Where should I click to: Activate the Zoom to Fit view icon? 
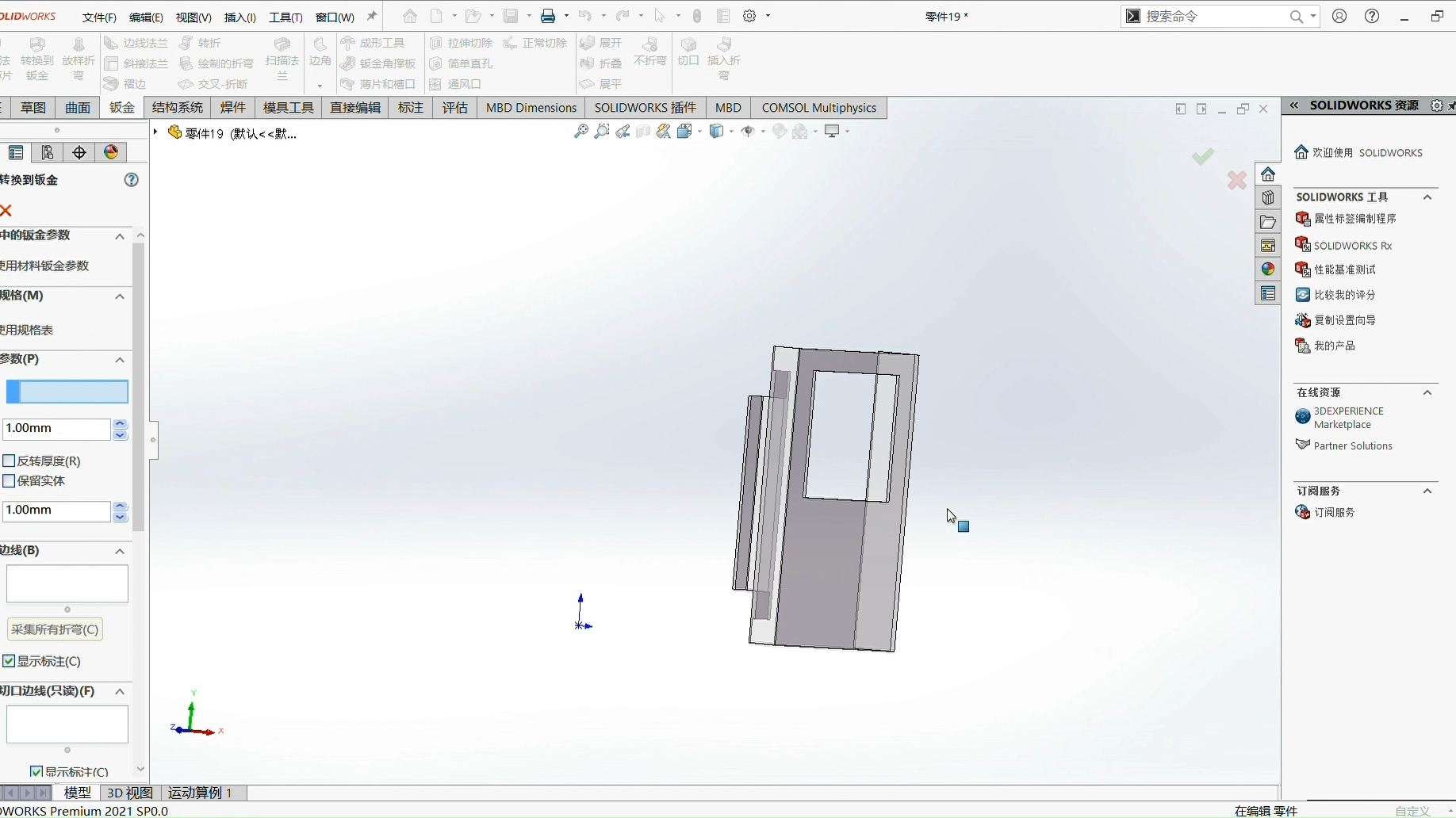[x=580, y=131]
